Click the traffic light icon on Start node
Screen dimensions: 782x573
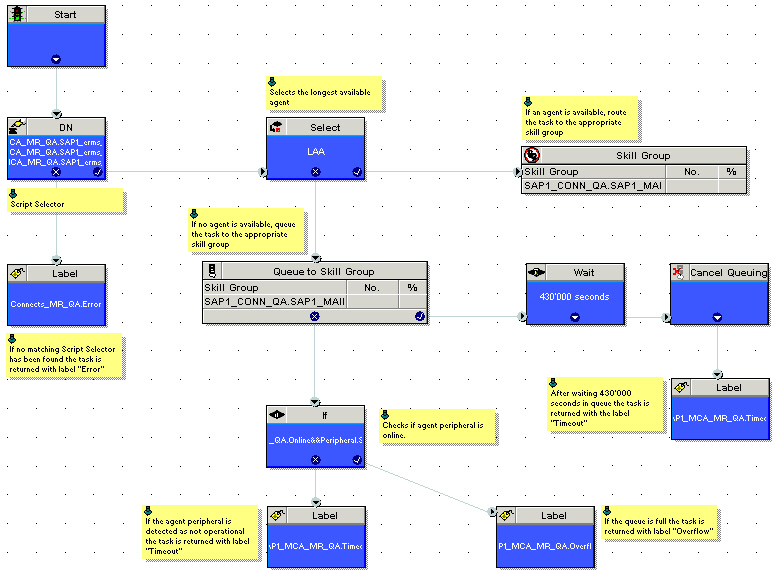pos(17,14)
